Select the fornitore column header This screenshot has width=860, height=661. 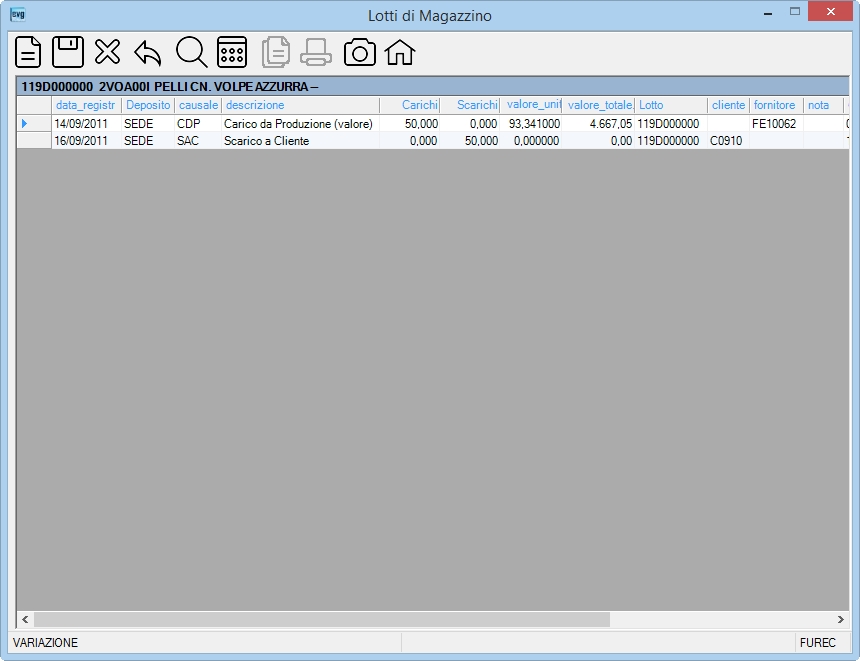click(x=776, y=105)
